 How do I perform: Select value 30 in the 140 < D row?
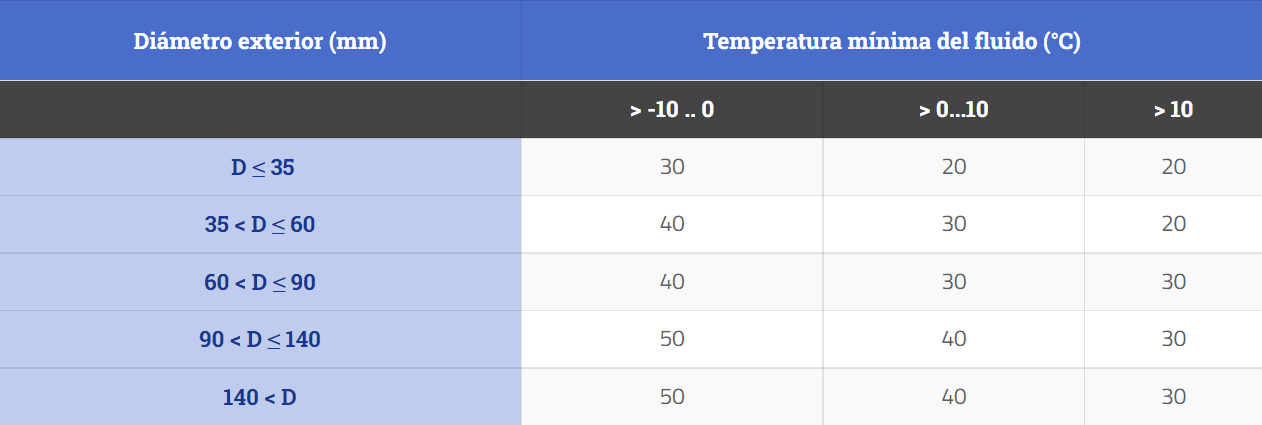pos(1173,397)
